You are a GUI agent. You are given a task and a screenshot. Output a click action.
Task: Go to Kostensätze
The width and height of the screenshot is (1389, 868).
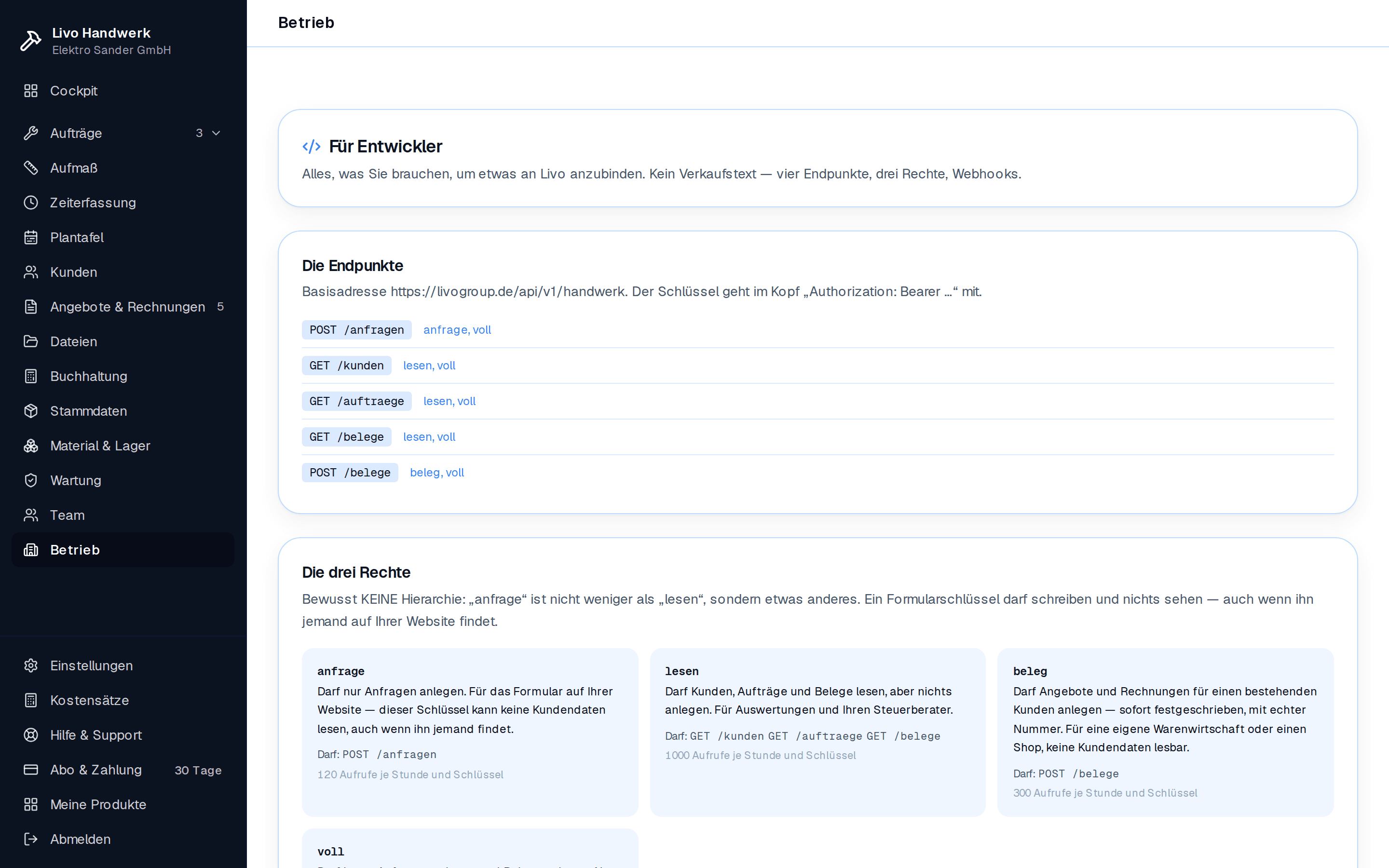(x=123, y=700)
